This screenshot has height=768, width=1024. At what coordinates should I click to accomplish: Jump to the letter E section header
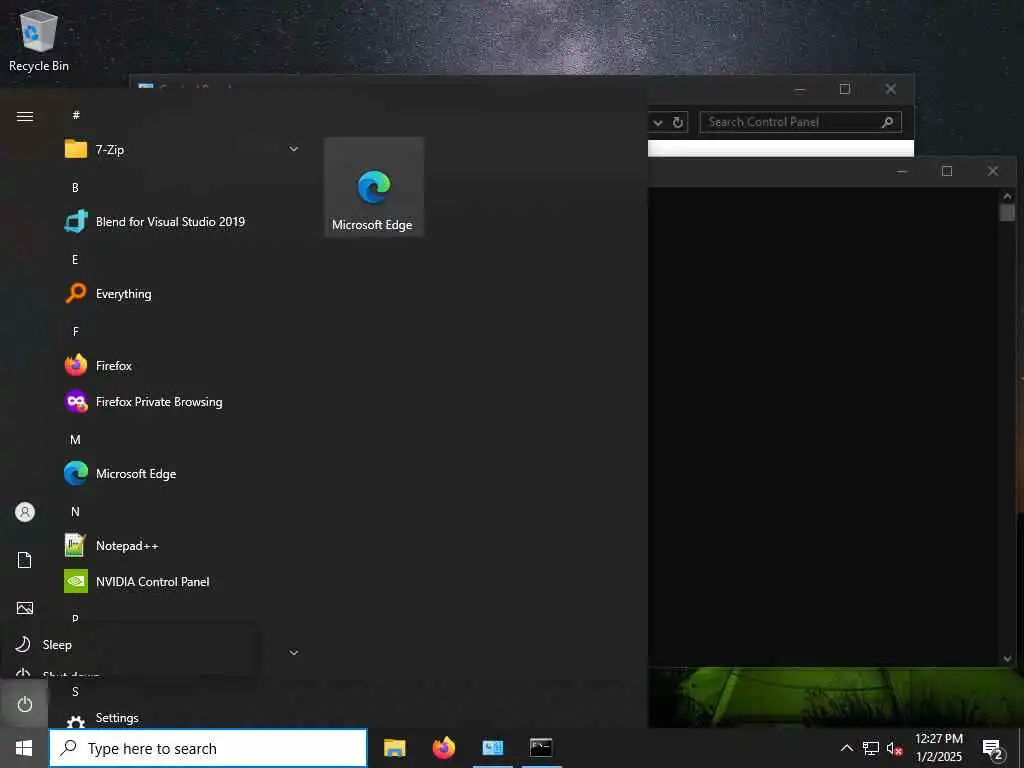pos(75,259)
